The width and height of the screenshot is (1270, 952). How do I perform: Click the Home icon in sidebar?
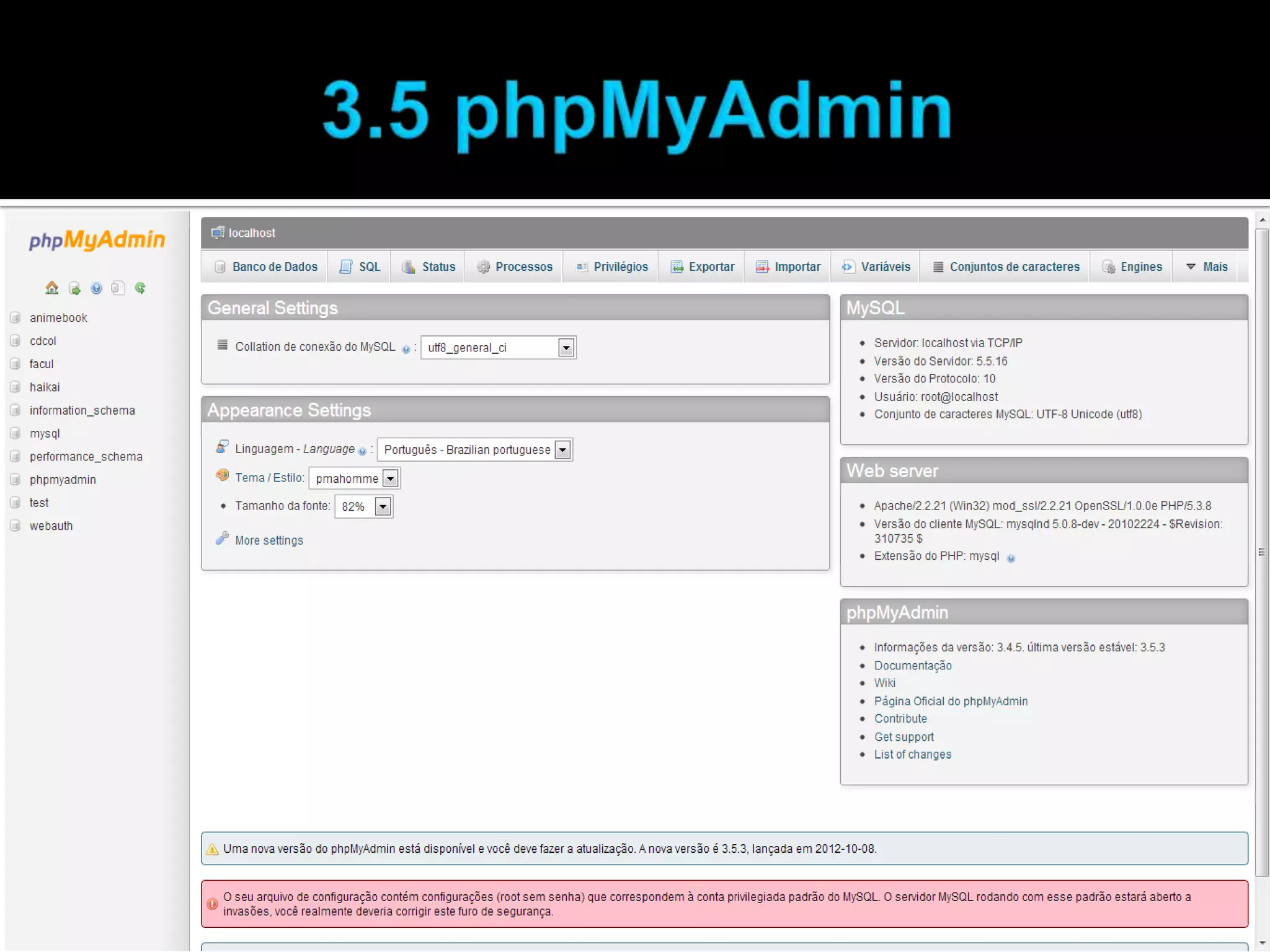pyautogui.click(x=52, y=288)
